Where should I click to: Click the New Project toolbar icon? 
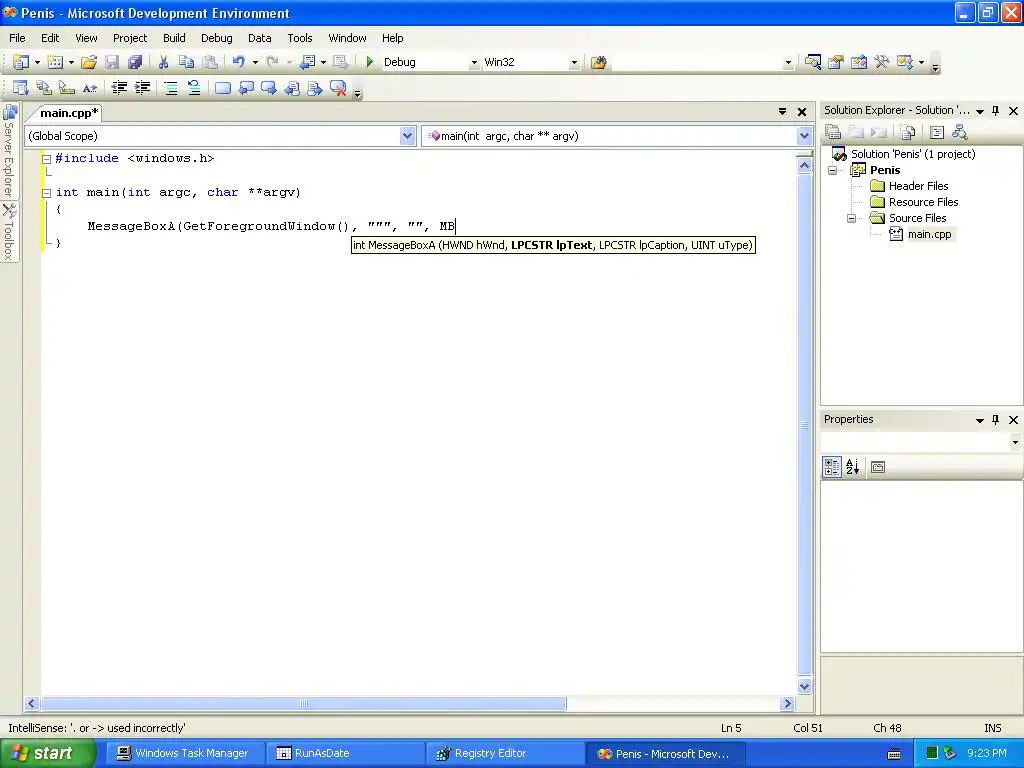pyautogui.click(x=21, y=62)
